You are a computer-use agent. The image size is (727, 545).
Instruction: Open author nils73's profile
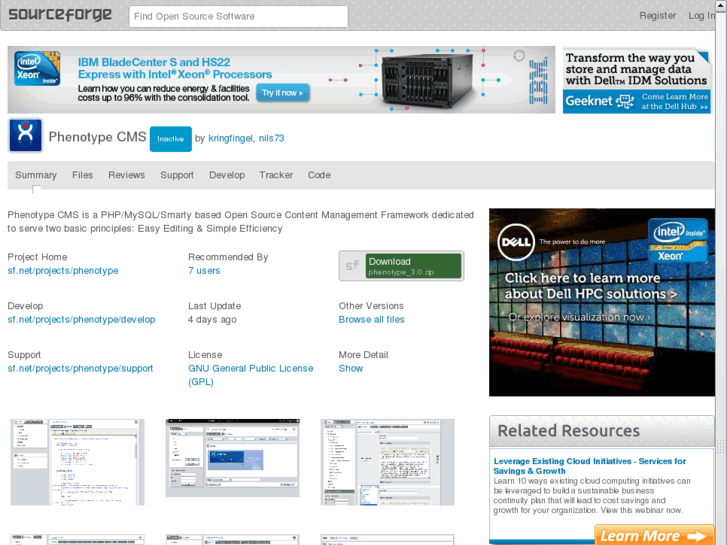click(271, 138)
